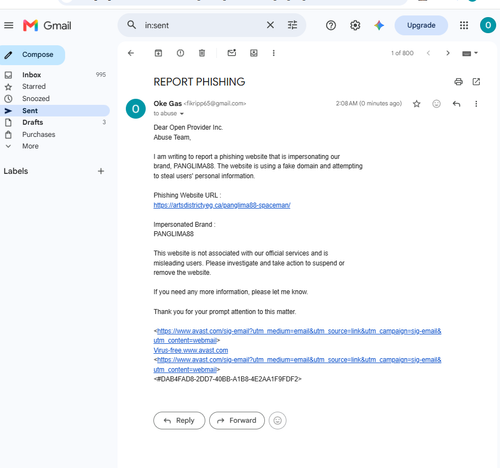500x468 pixels.
Task: Click the Upgrade button
Action: click(421, 25)
